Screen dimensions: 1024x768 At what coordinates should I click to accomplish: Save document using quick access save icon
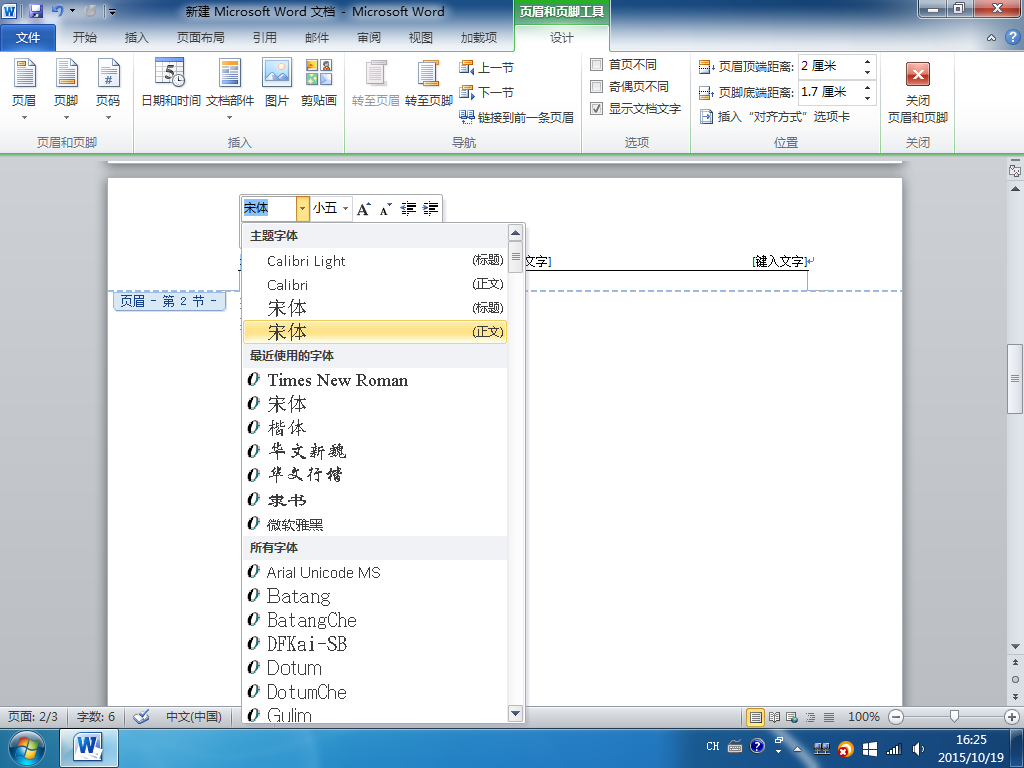coord(36,11)
